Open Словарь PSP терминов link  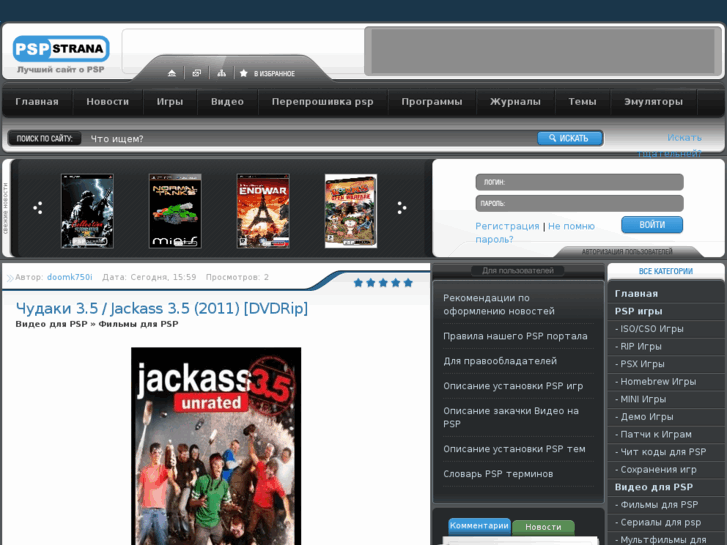tap(498, 474)
